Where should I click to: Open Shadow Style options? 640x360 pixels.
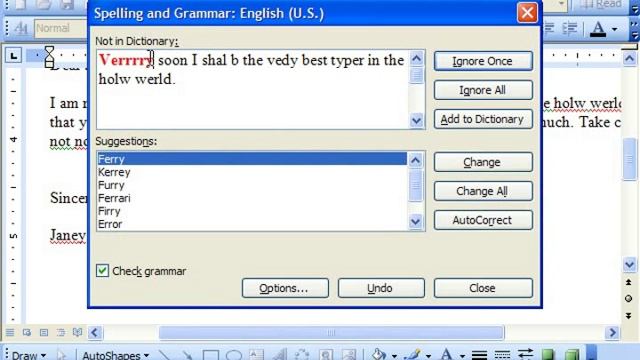tap(548, 354)
